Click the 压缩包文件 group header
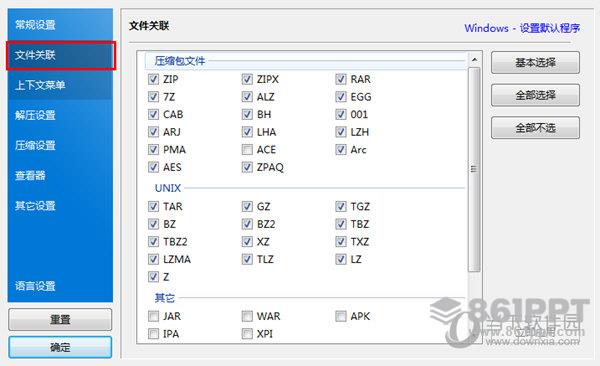The height and width of the screenshot is (366, 600). coord(305,61)
